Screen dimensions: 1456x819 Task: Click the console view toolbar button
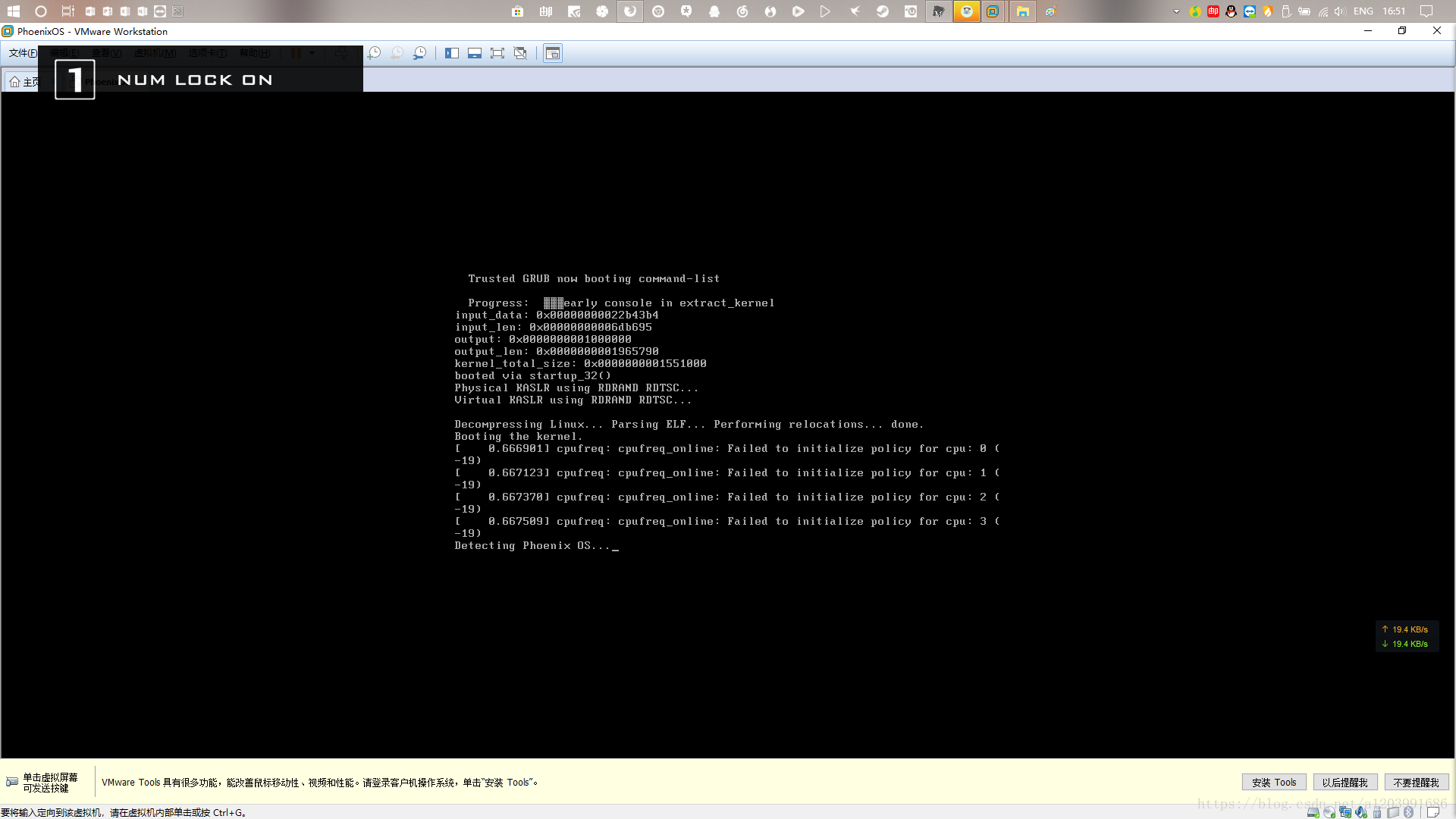tap(553, 53)
